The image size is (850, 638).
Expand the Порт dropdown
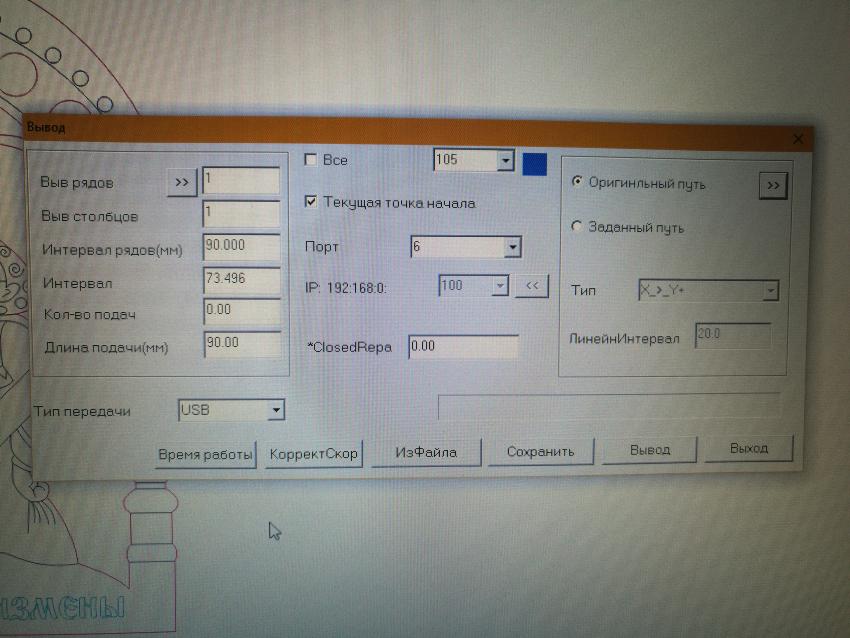click(x=511, y=246)
